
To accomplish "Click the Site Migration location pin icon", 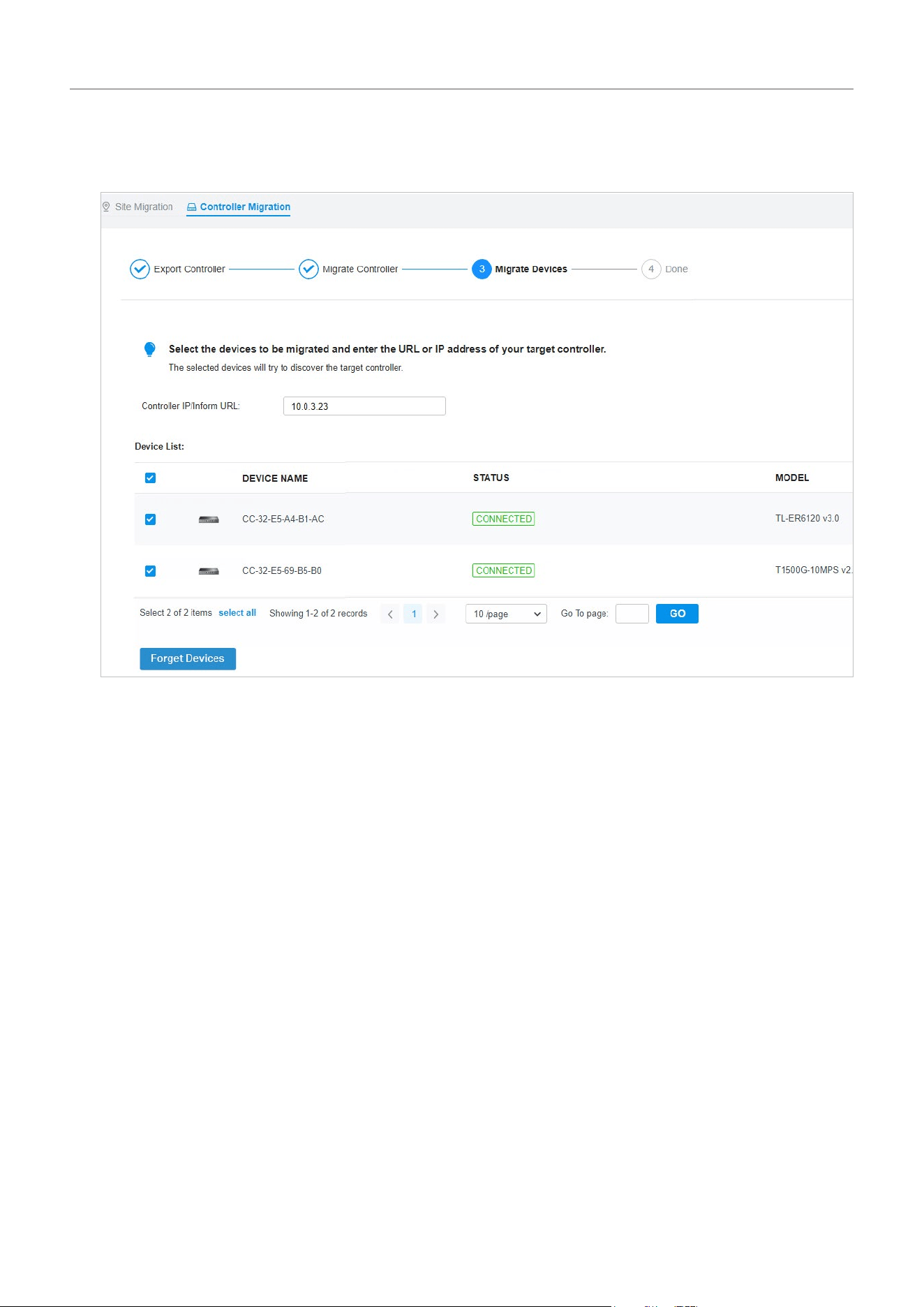I will (x=106, y=207).
